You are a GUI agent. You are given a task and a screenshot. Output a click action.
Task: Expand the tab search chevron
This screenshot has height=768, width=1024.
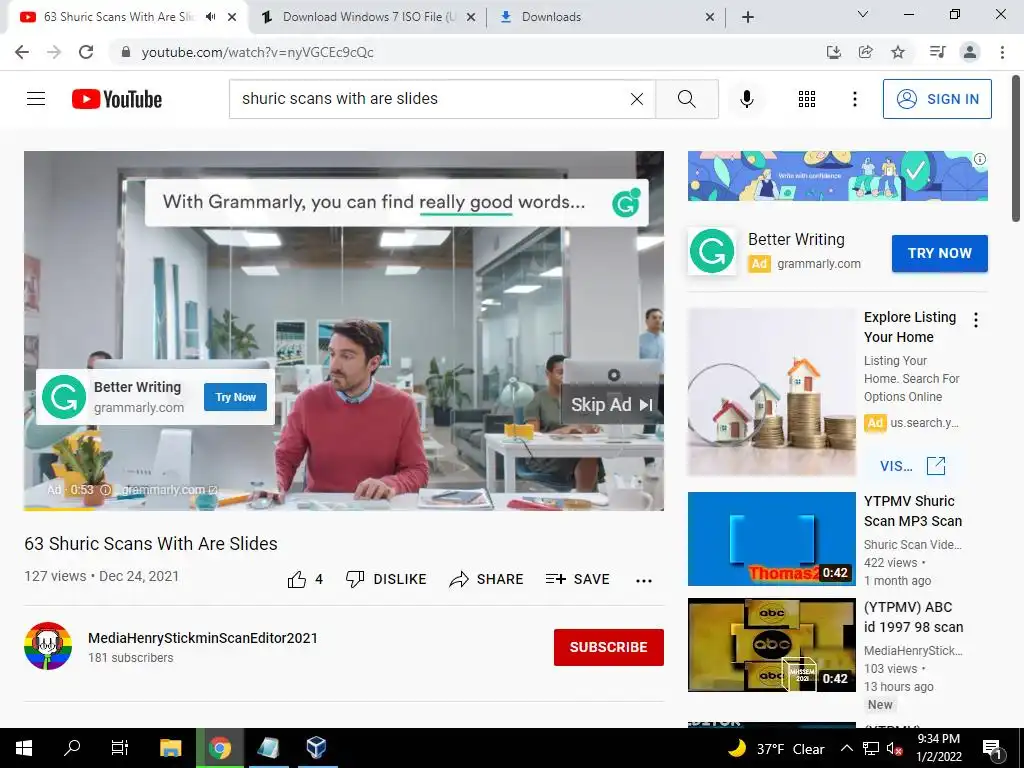862,14
